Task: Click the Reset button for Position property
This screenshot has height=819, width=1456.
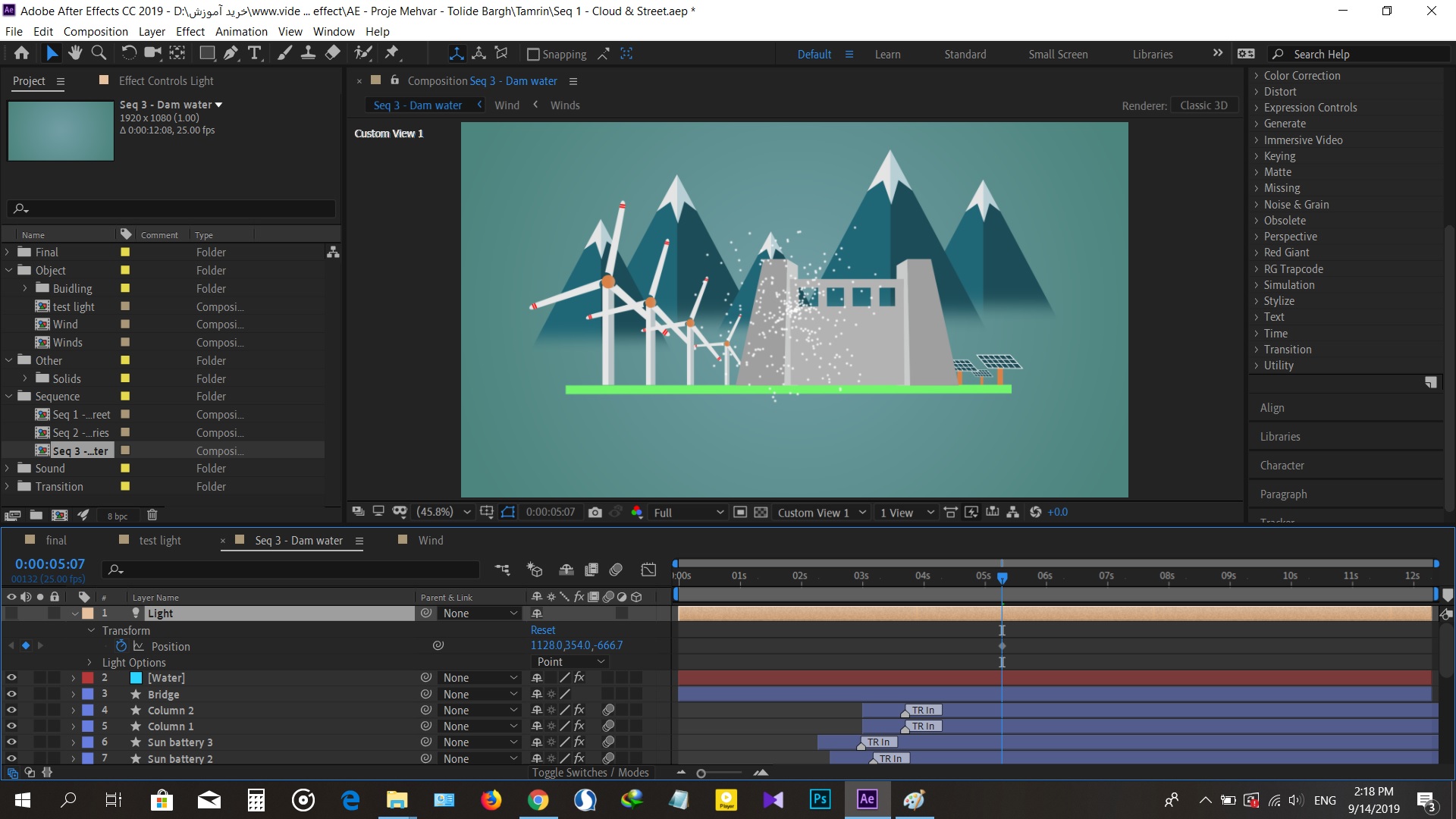Action: [541, 629]
